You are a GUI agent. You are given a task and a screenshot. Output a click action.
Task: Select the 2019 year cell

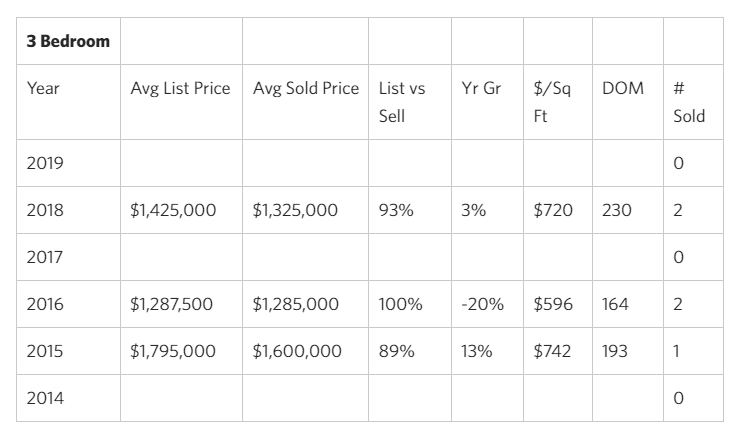tap(45, 163)
